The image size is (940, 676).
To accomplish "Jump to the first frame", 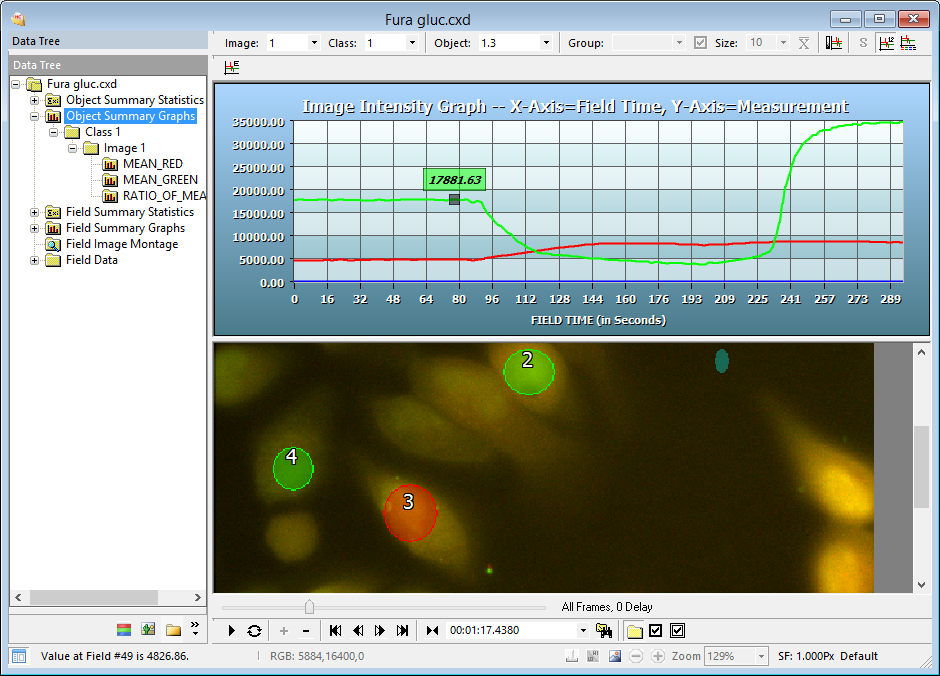I will (x=335, y=631).
